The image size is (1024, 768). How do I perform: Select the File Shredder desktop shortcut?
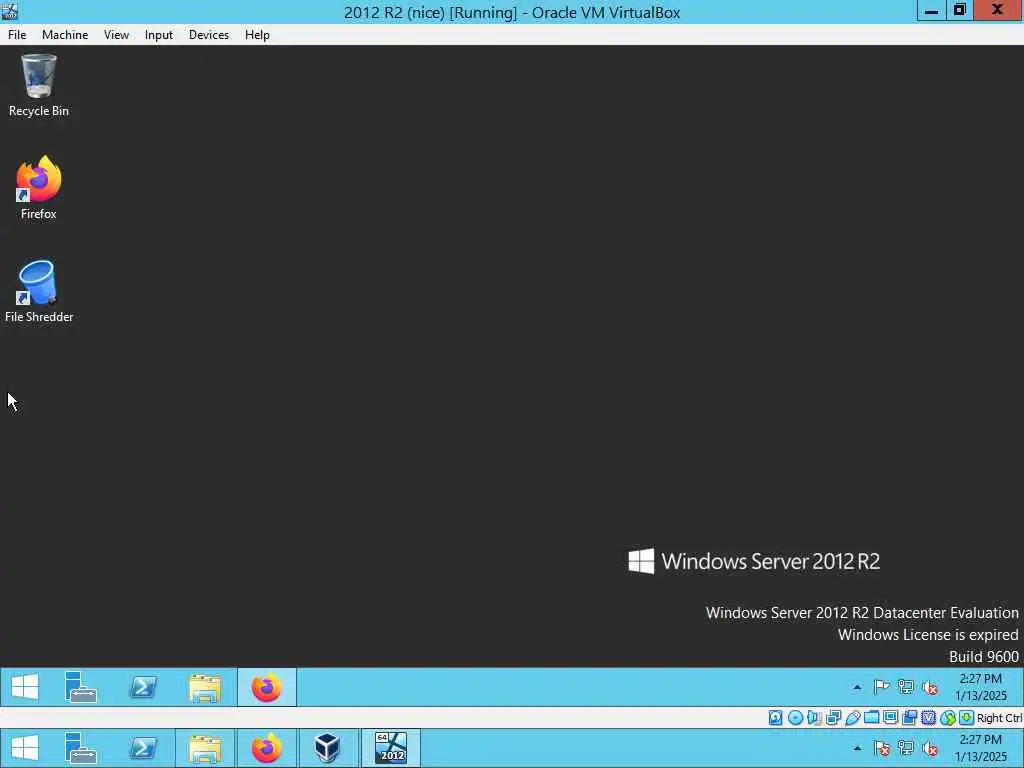[39, 291]
